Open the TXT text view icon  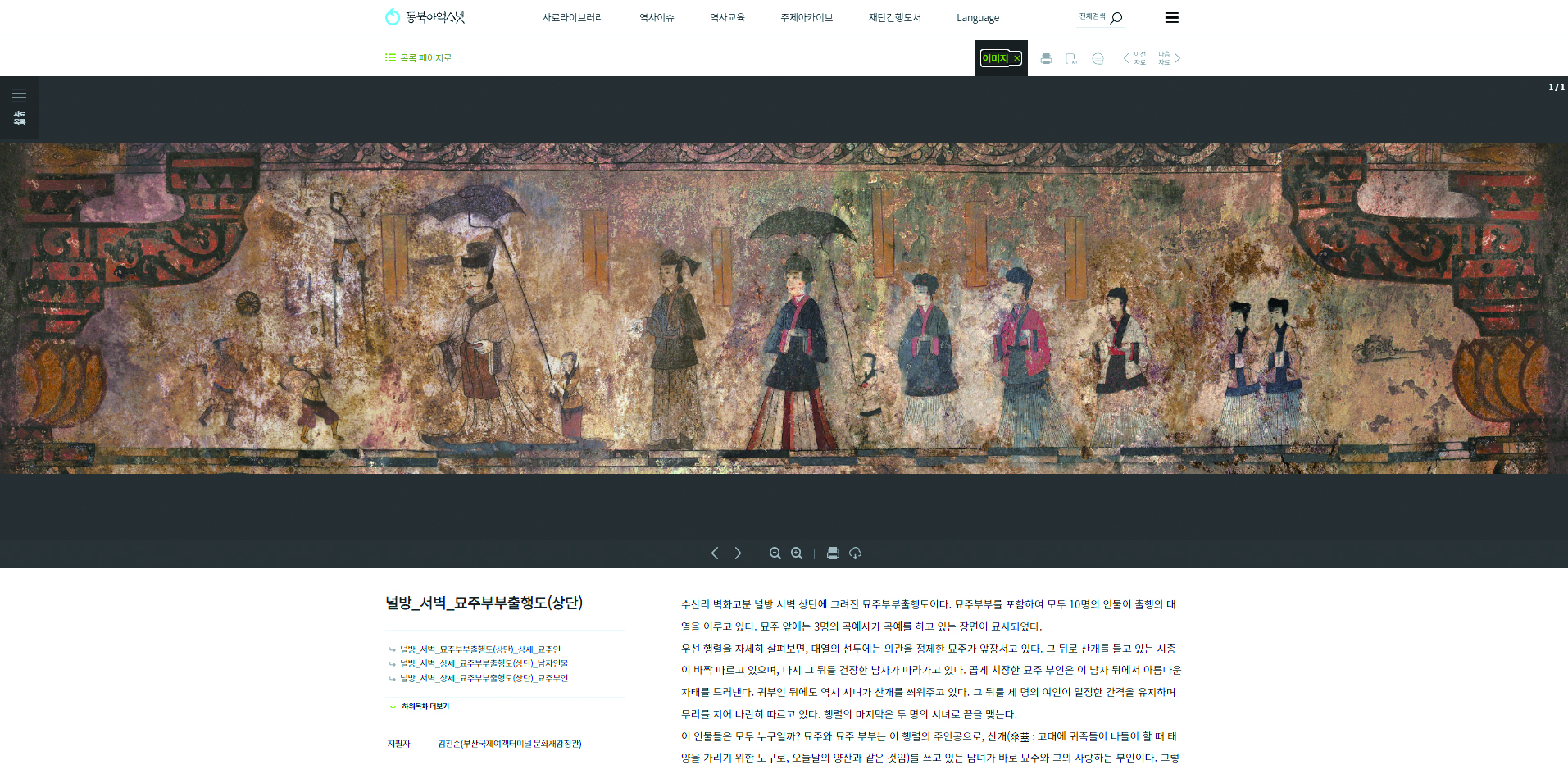(1071, 58)
